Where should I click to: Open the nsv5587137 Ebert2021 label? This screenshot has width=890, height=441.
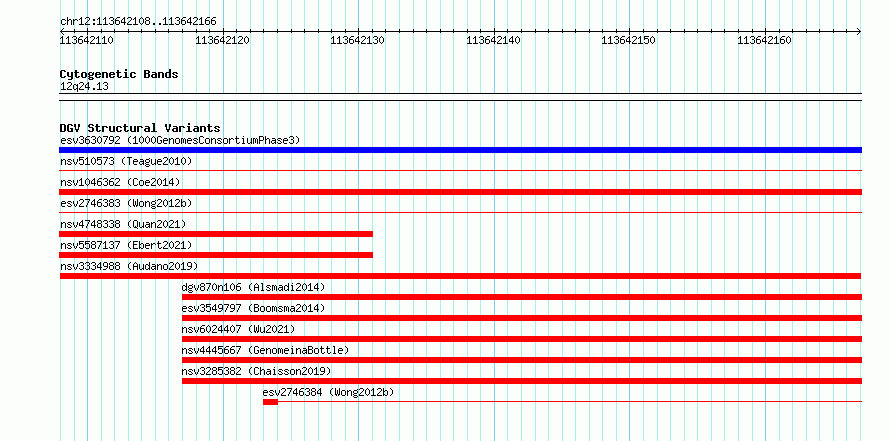pos(126,245)
